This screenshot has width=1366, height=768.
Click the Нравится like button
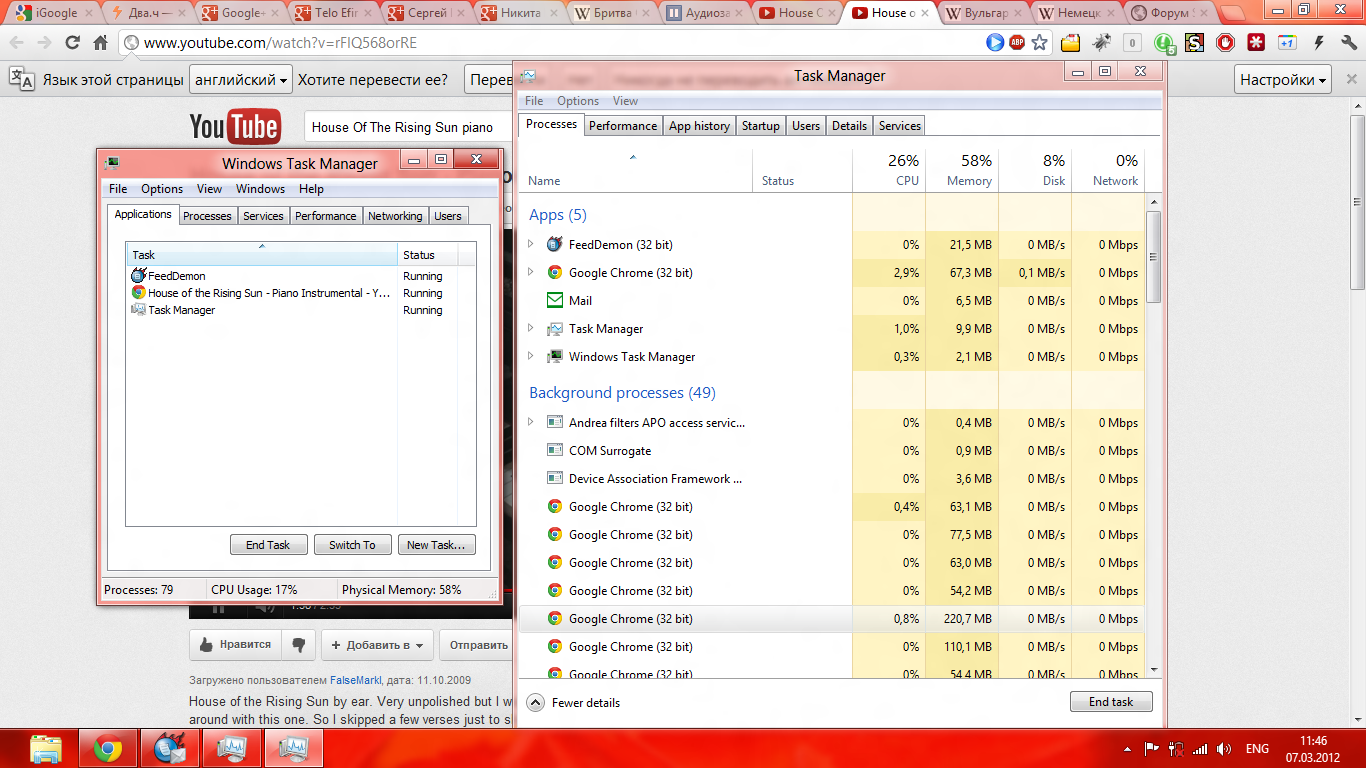(x=235, y=645)
